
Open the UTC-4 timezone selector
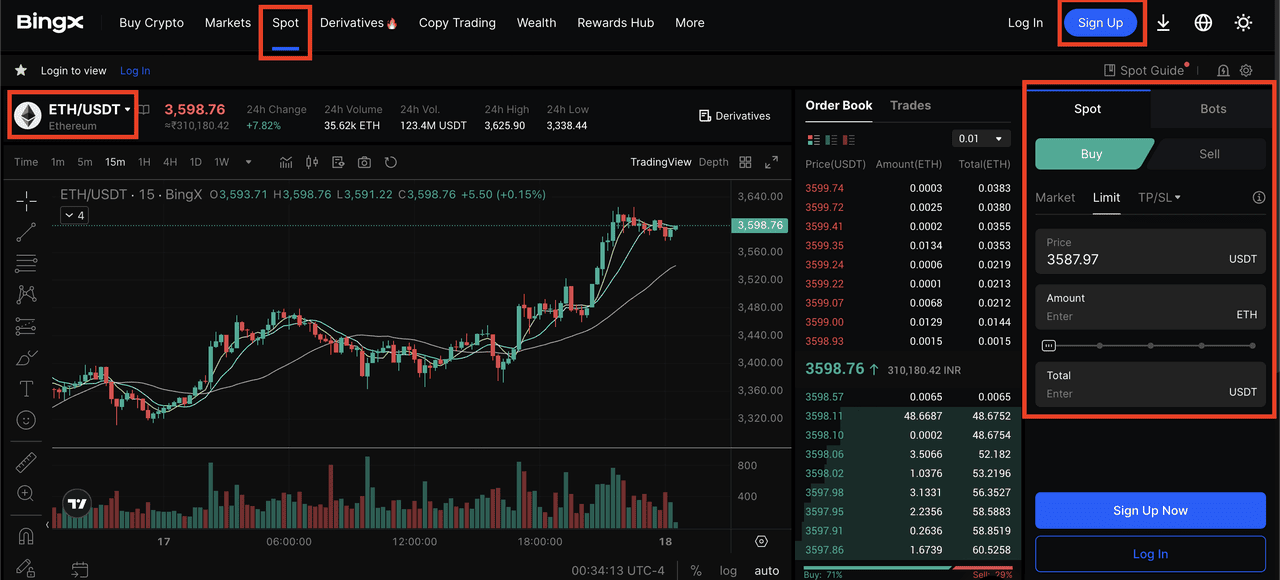point(619,571)
